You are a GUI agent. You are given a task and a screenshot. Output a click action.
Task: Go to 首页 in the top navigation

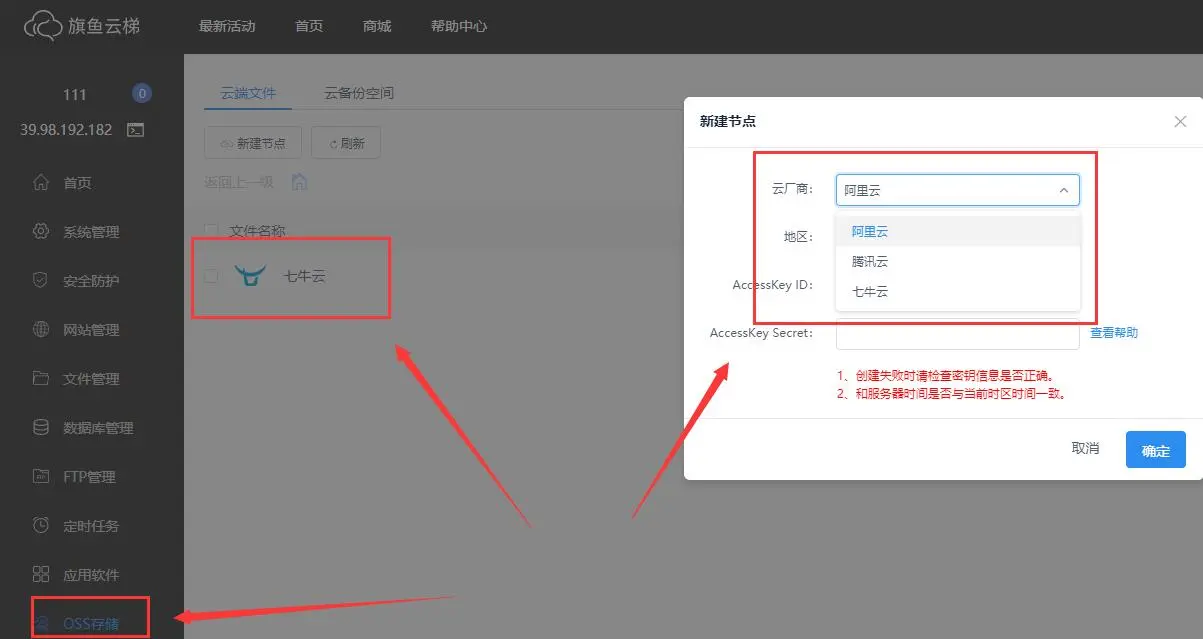[x=309, y=26]
